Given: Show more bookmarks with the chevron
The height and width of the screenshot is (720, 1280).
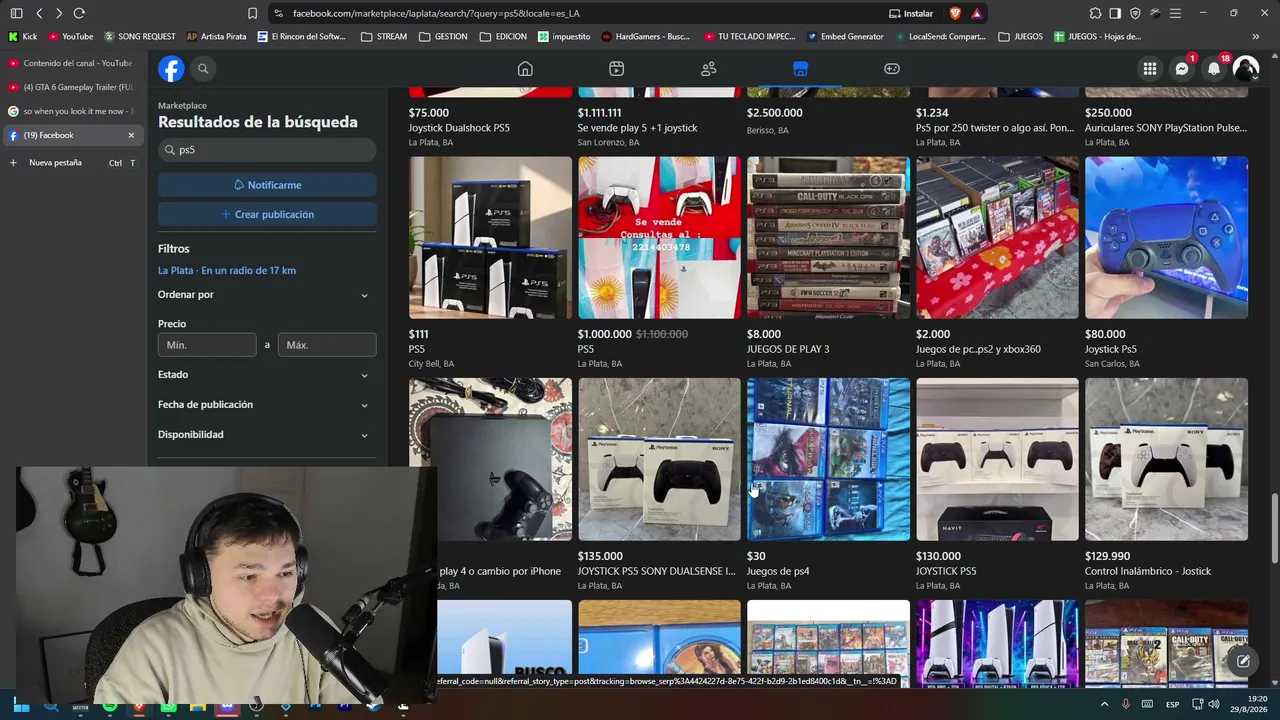Looking at the screenshot, I should pos(1256,37).
